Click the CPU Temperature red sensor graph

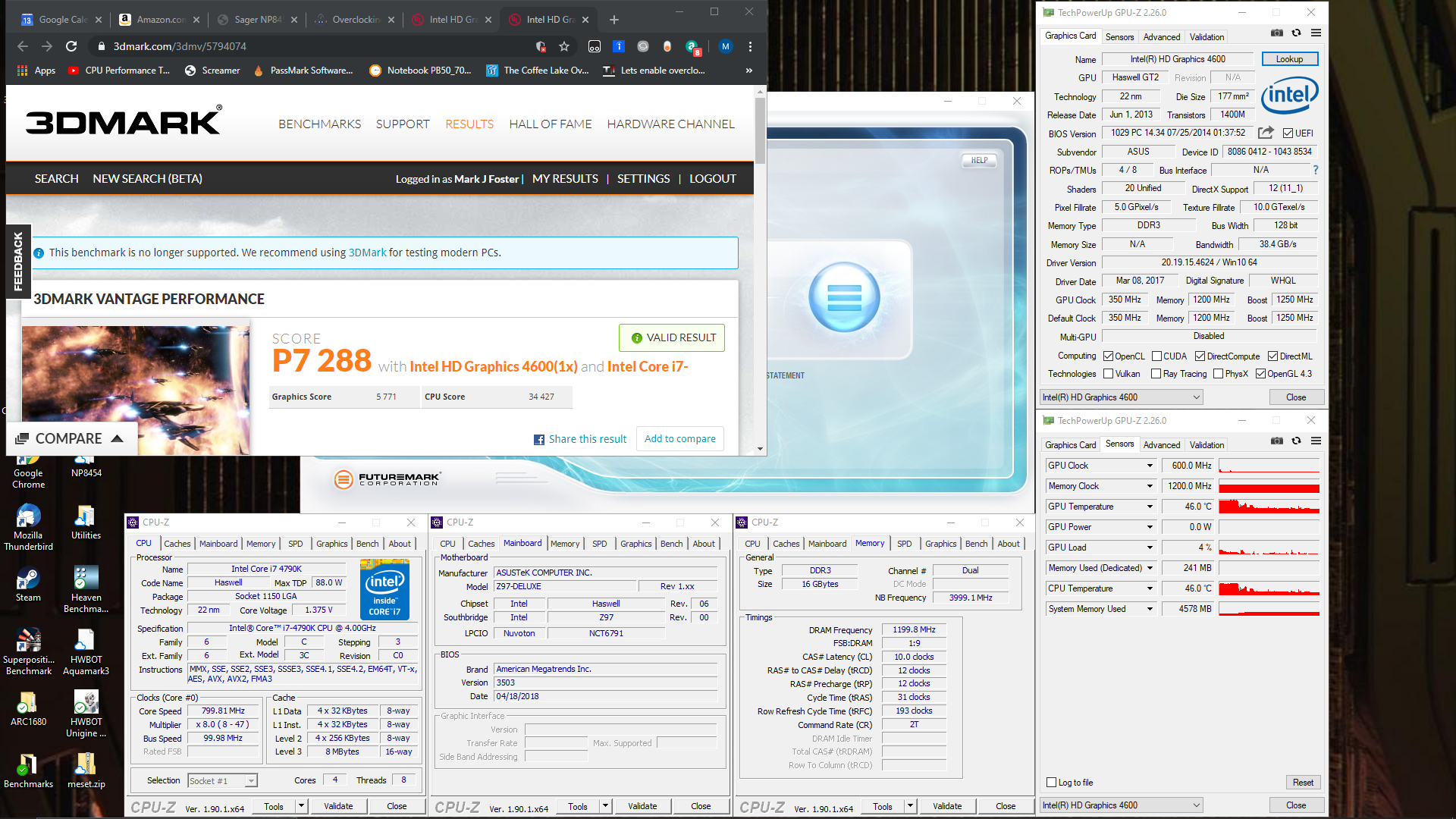coord(1269,588)
